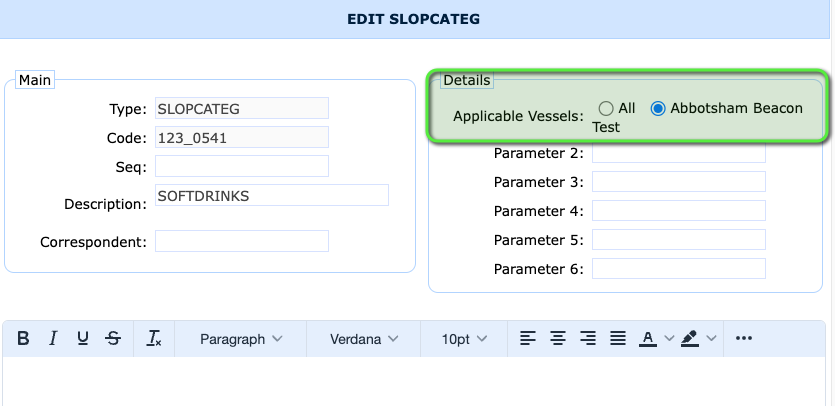The height and width of the screenshot is (406, 835).
Task: Focus the Correspondent input field
Action: coord(241,241)
